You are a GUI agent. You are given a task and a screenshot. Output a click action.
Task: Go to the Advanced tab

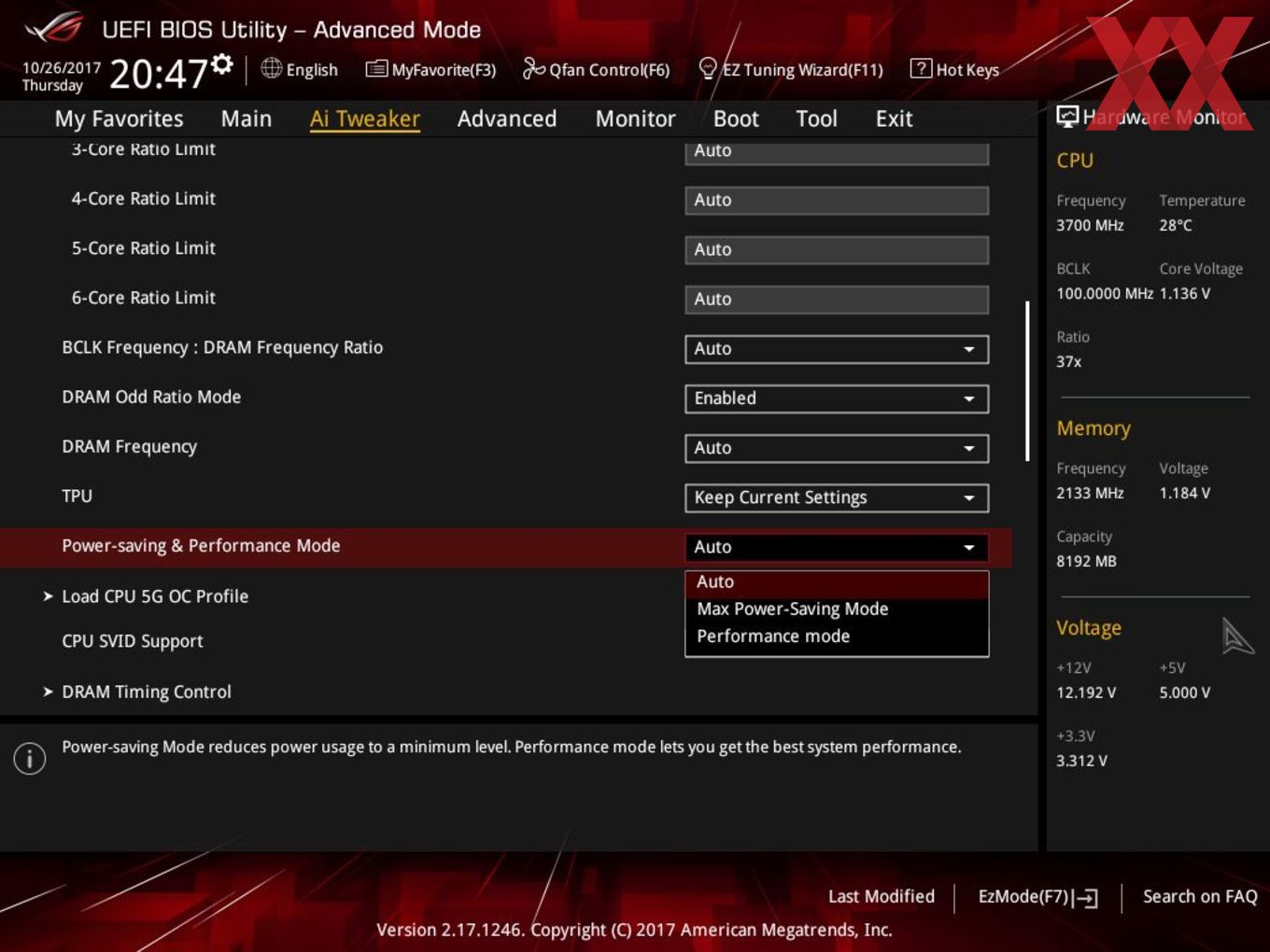[507, 119]
